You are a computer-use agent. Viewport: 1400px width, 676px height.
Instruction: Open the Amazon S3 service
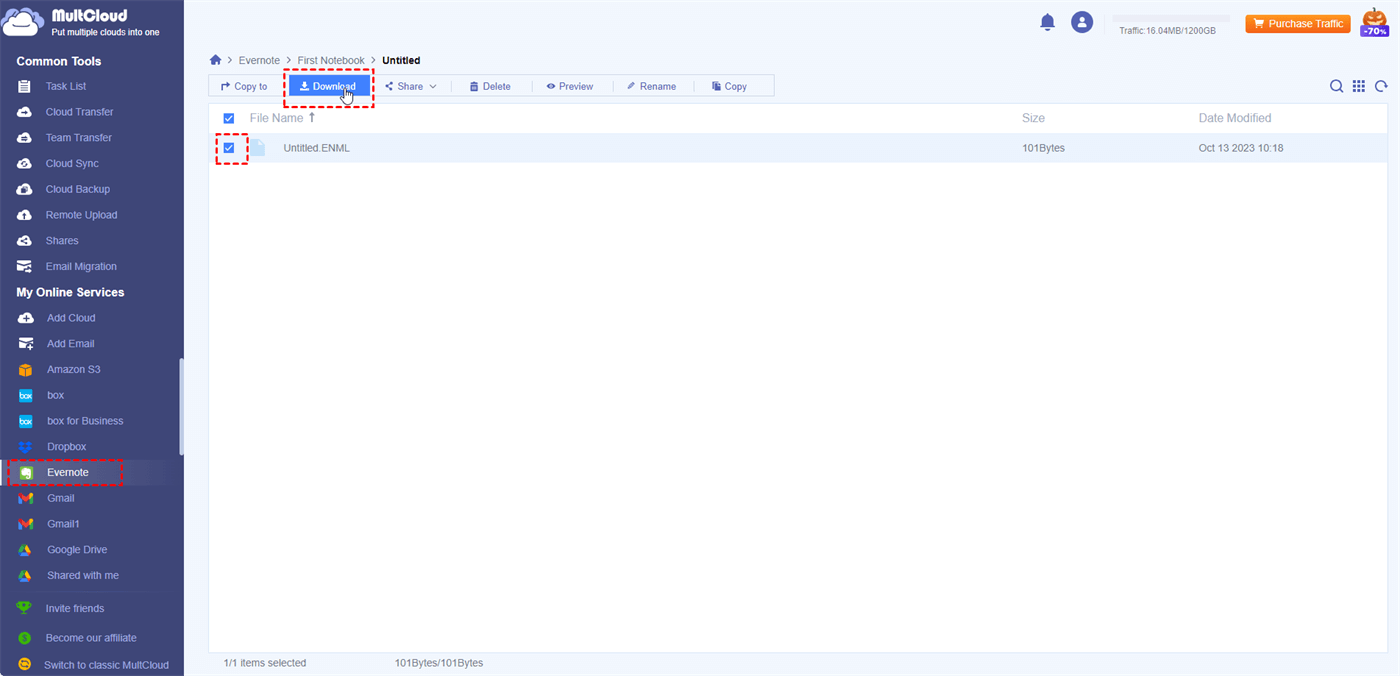click(73, 370)
